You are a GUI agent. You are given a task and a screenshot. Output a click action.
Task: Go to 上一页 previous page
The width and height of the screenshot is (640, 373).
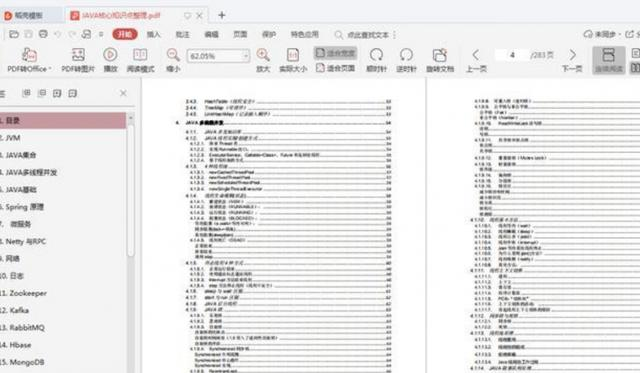click(476, 60)
